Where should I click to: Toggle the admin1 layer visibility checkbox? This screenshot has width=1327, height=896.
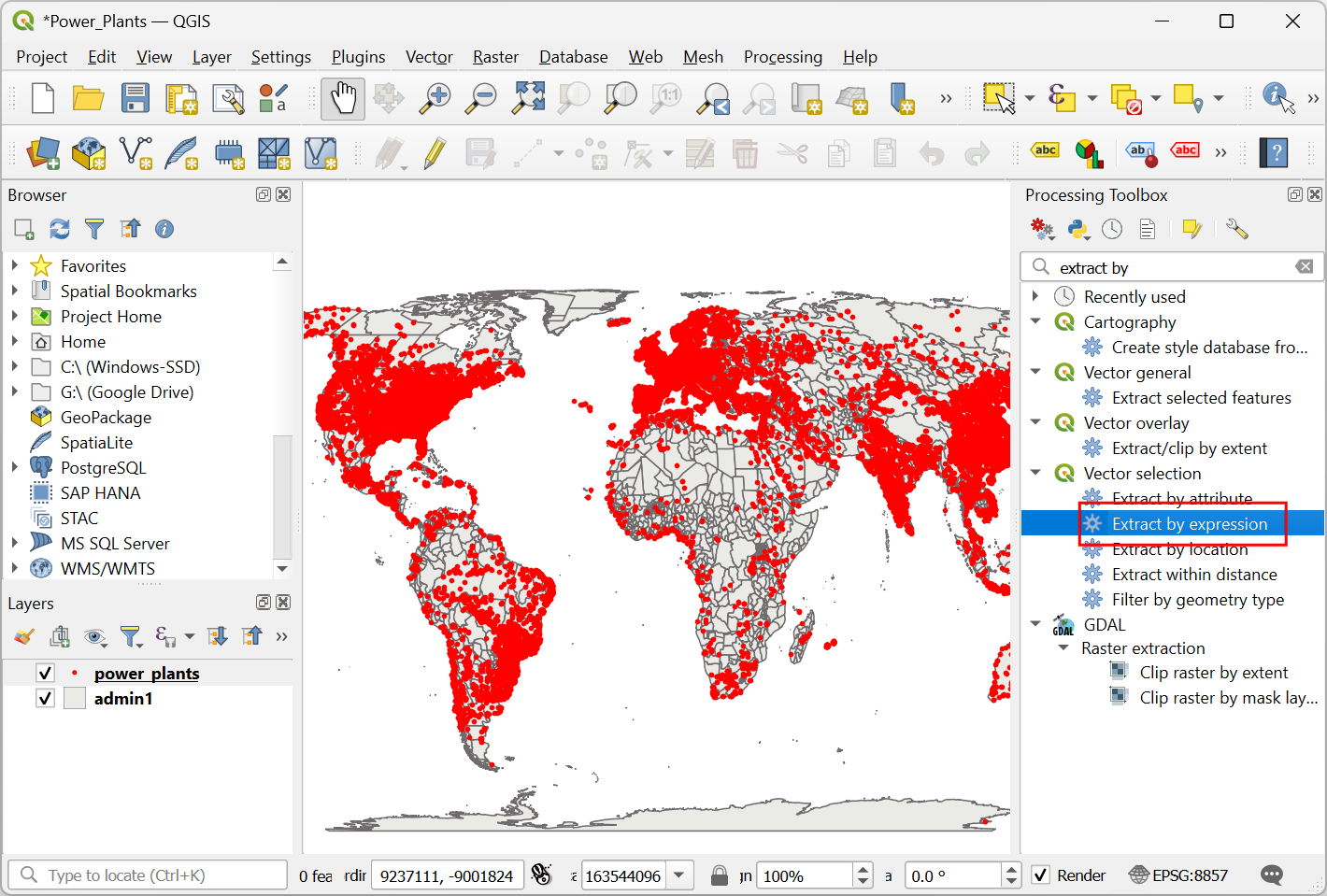coord(45,698)
